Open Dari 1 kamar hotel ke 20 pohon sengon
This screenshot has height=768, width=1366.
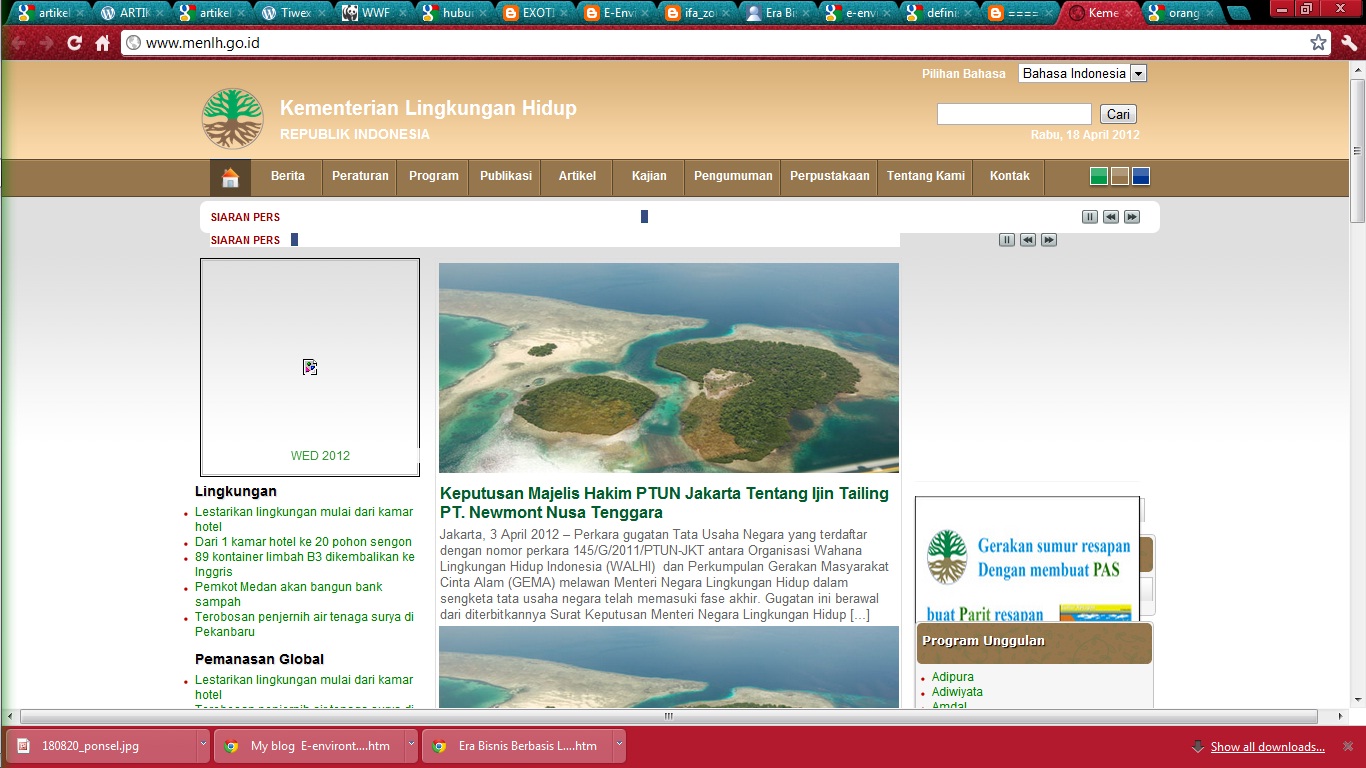click(303, 542)
